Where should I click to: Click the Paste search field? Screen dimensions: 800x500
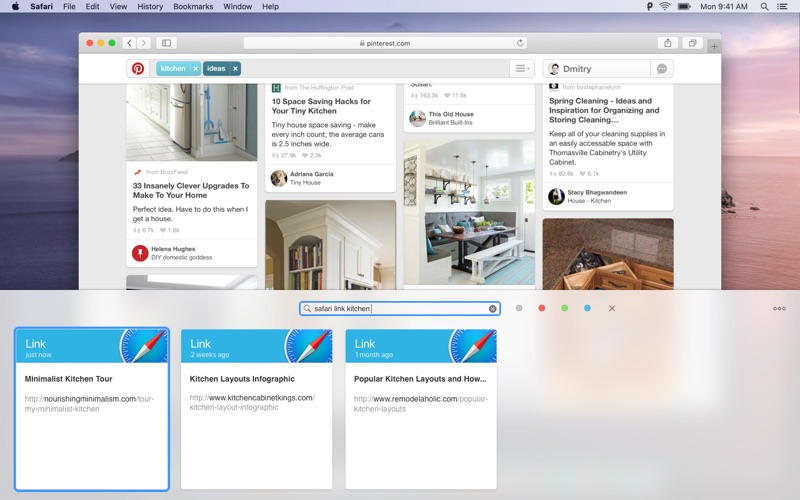coord(399,308)
